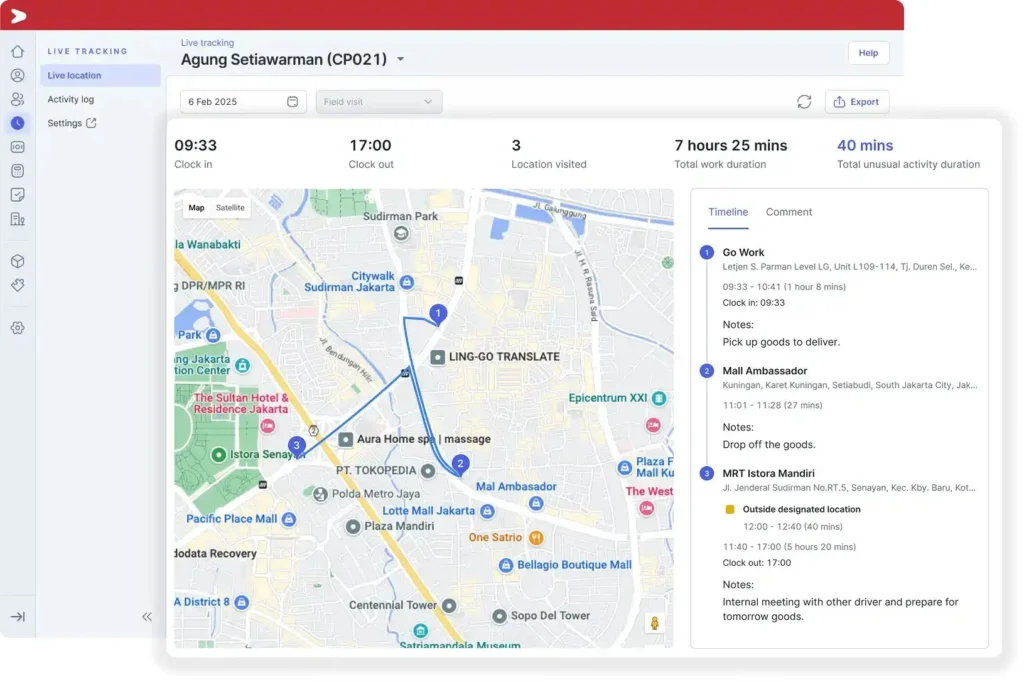The width and height of the screenshot is (1024, 682).
Task: Open the gear settings icon in sidebar
Action: pos(17,328)
